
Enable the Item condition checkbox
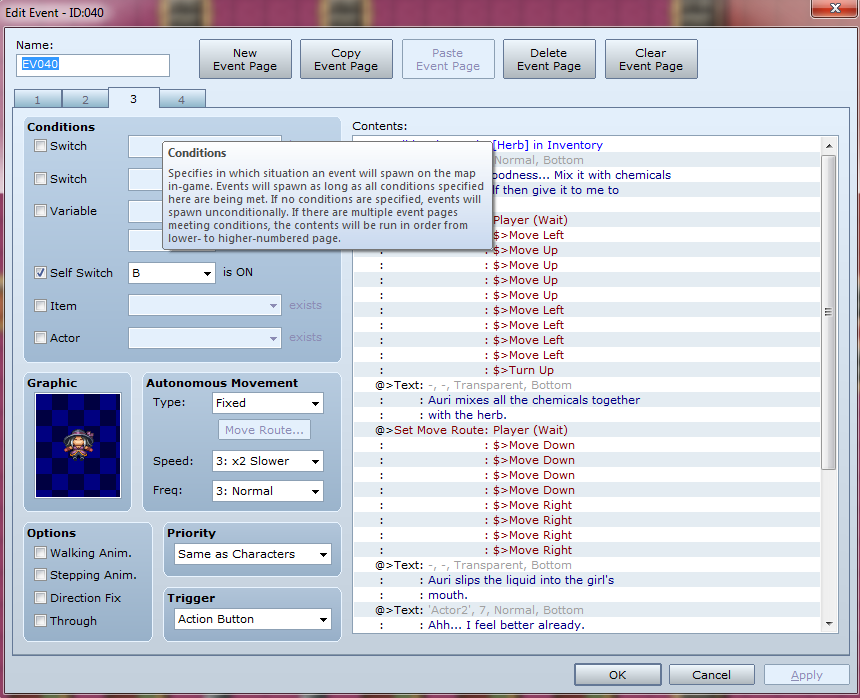[41, 305]
